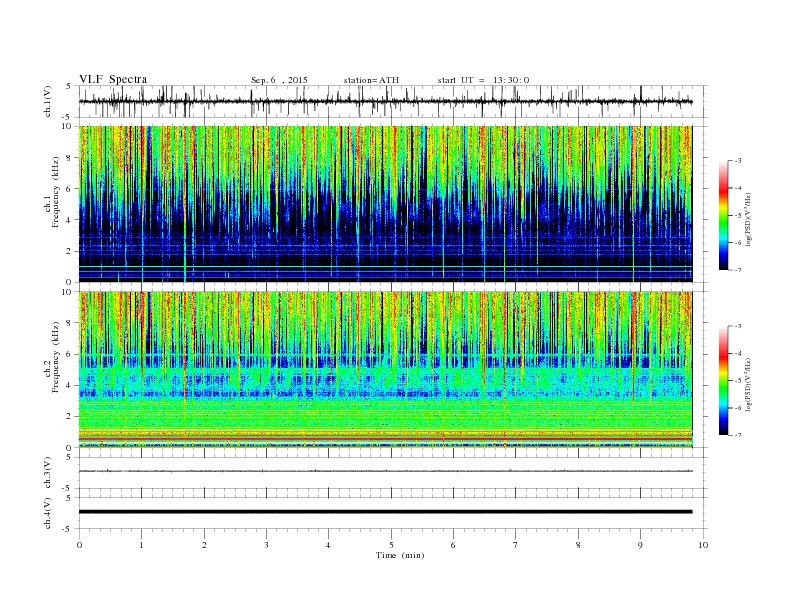The width and height of the screenshot is (792, 612).
Task: Click the time axis tick label "0"
Action: [79, 545]
